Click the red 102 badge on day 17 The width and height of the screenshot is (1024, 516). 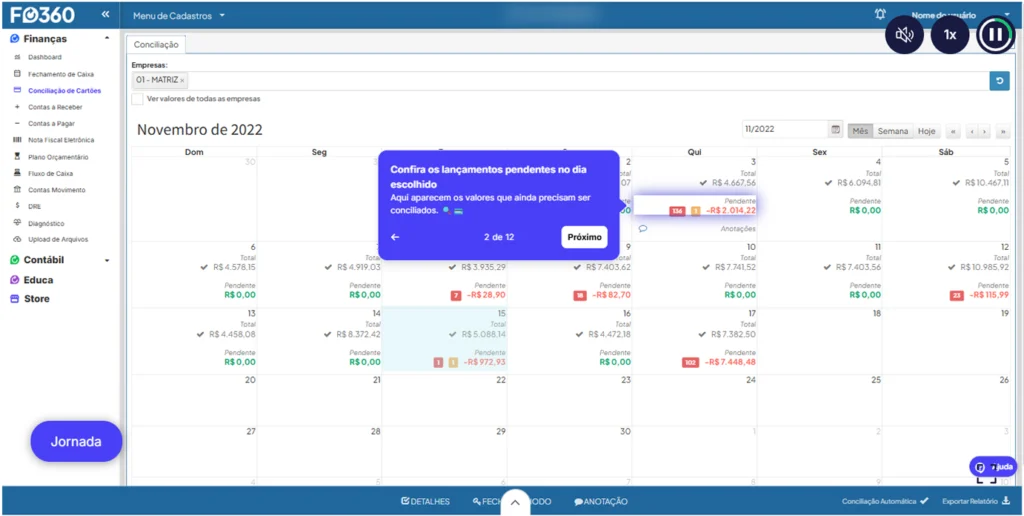691,363
